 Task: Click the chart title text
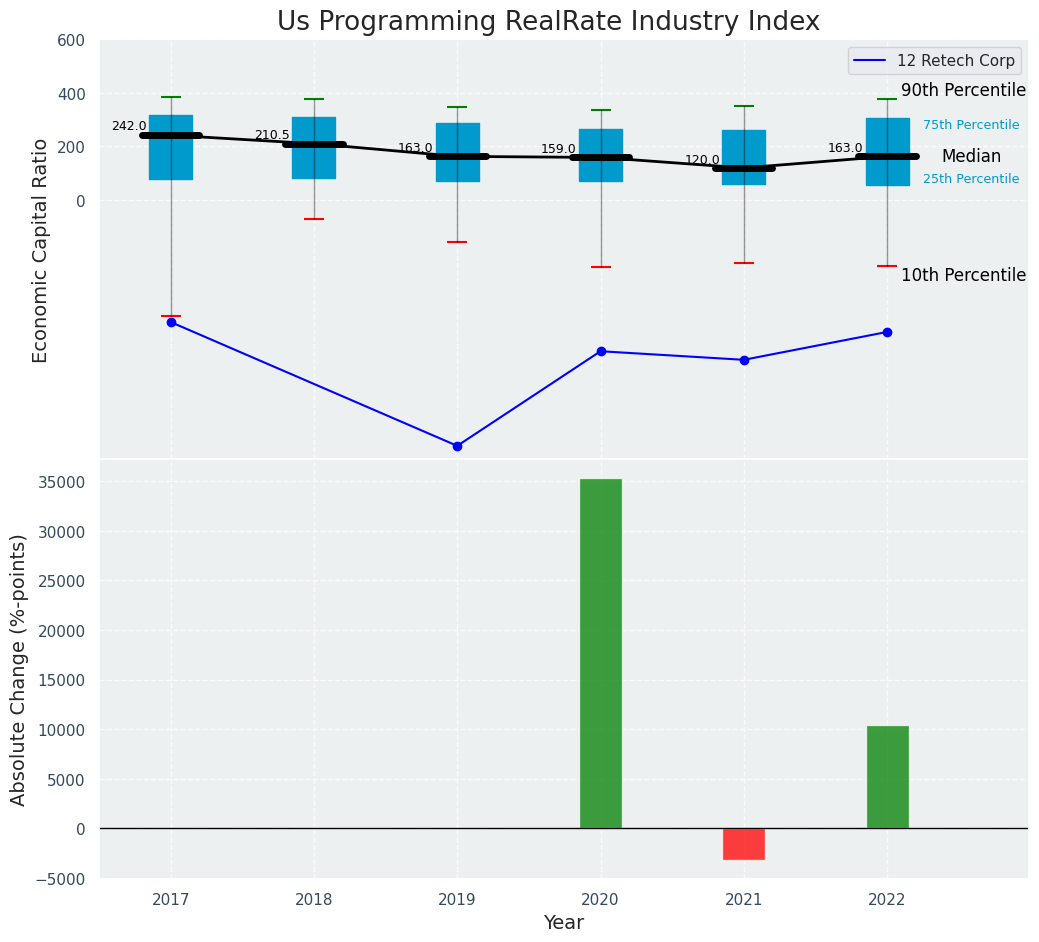[548, 22]
